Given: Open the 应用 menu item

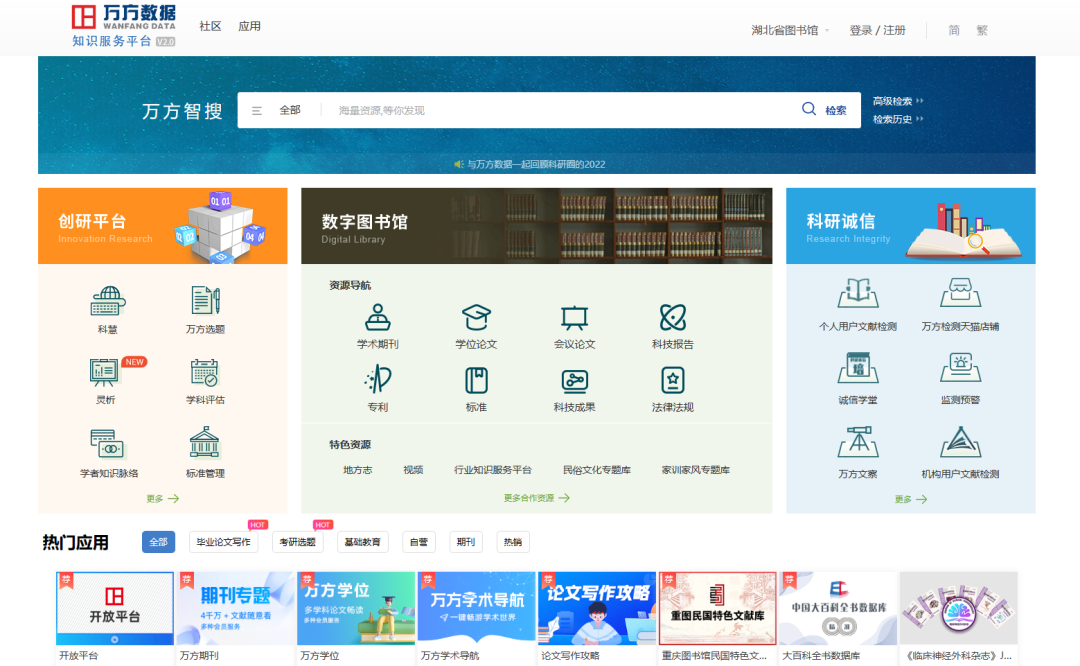Looking at the screenshot, I should coord(249,26).
